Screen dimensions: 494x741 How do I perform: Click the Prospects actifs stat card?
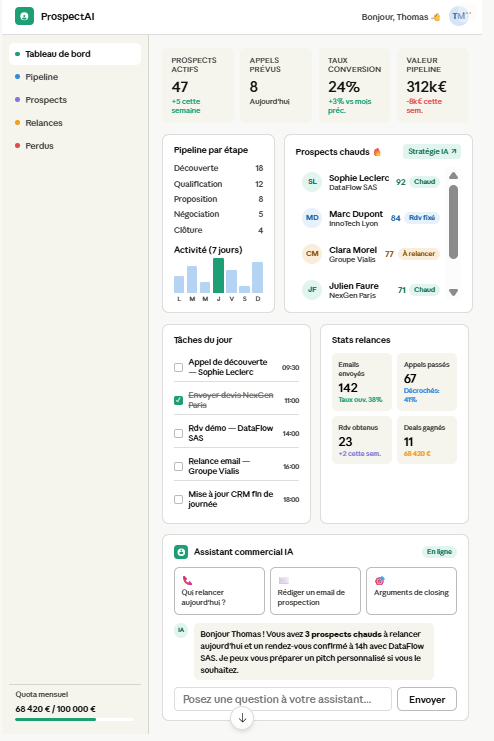(x=198, y=85)
